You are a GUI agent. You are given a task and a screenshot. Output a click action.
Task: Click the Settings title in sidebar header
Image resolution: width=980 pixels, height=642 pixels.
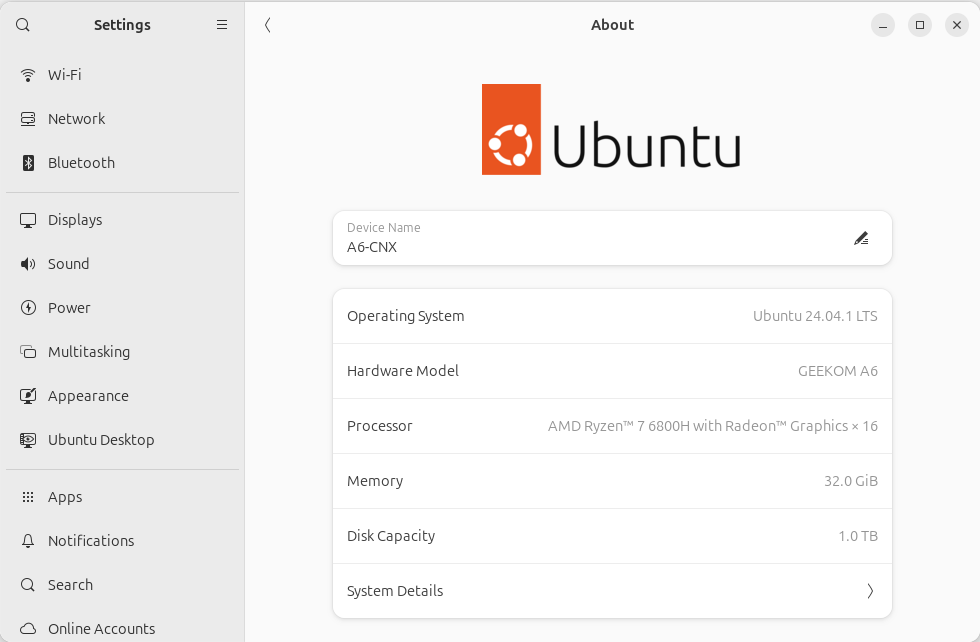122,25
